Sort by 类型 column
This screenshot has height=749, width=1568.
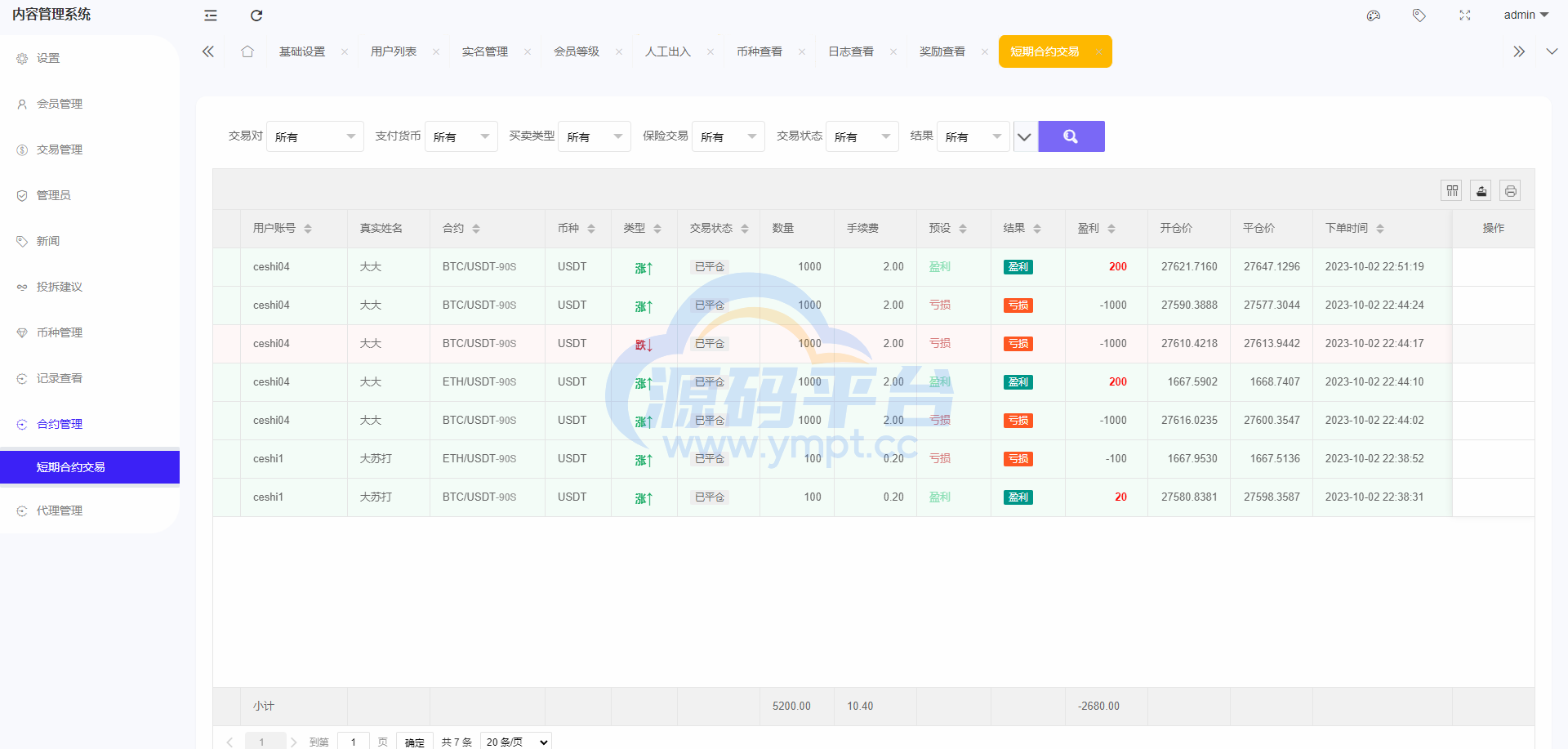point(657,229)
